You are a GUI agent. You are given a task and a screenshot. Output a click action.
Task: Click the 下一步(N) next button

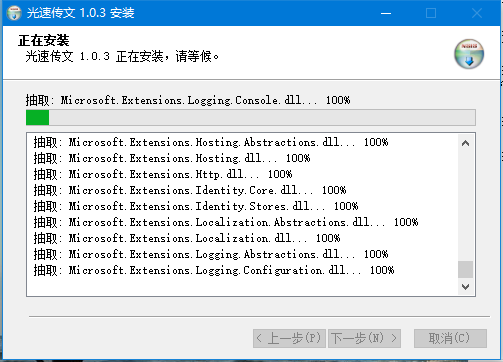coord(364,338)
